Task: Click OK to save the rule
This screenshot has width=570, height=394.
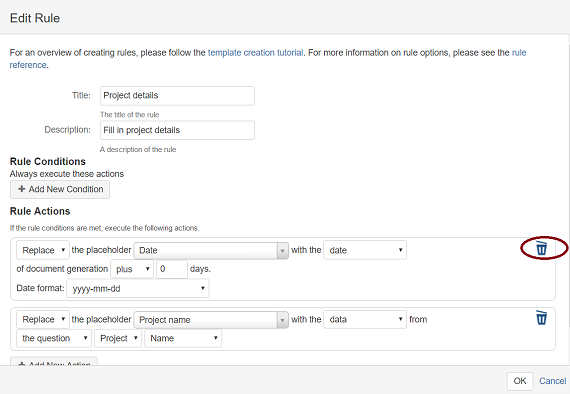Action: coord(520,381)
